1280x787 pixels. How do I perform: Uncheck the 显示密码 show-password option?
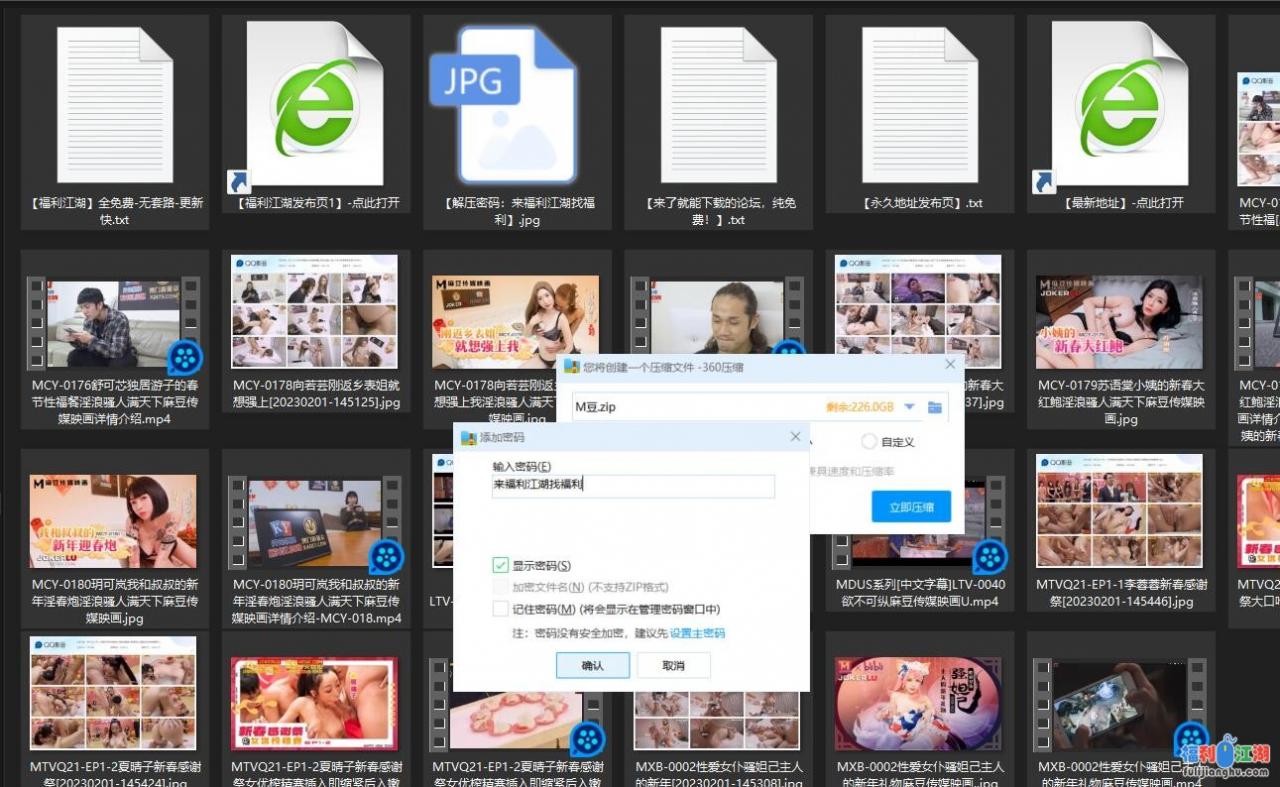coord(500,565)
